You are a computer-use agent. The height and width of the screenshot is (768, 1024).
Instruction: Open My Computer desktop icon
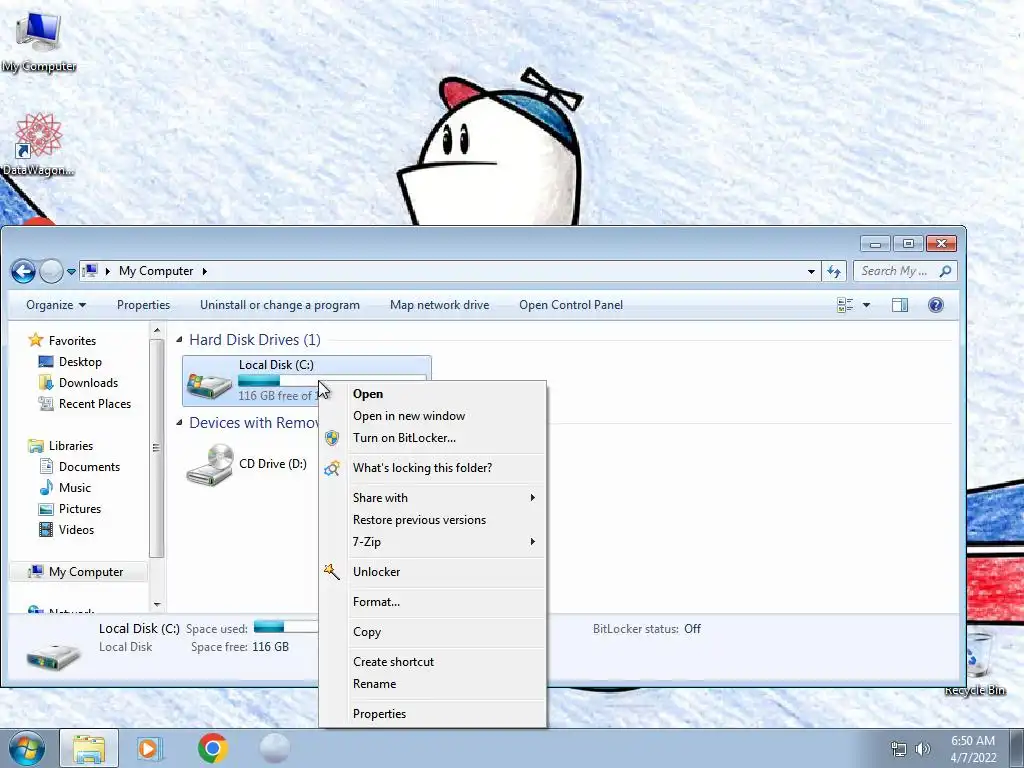39,42
